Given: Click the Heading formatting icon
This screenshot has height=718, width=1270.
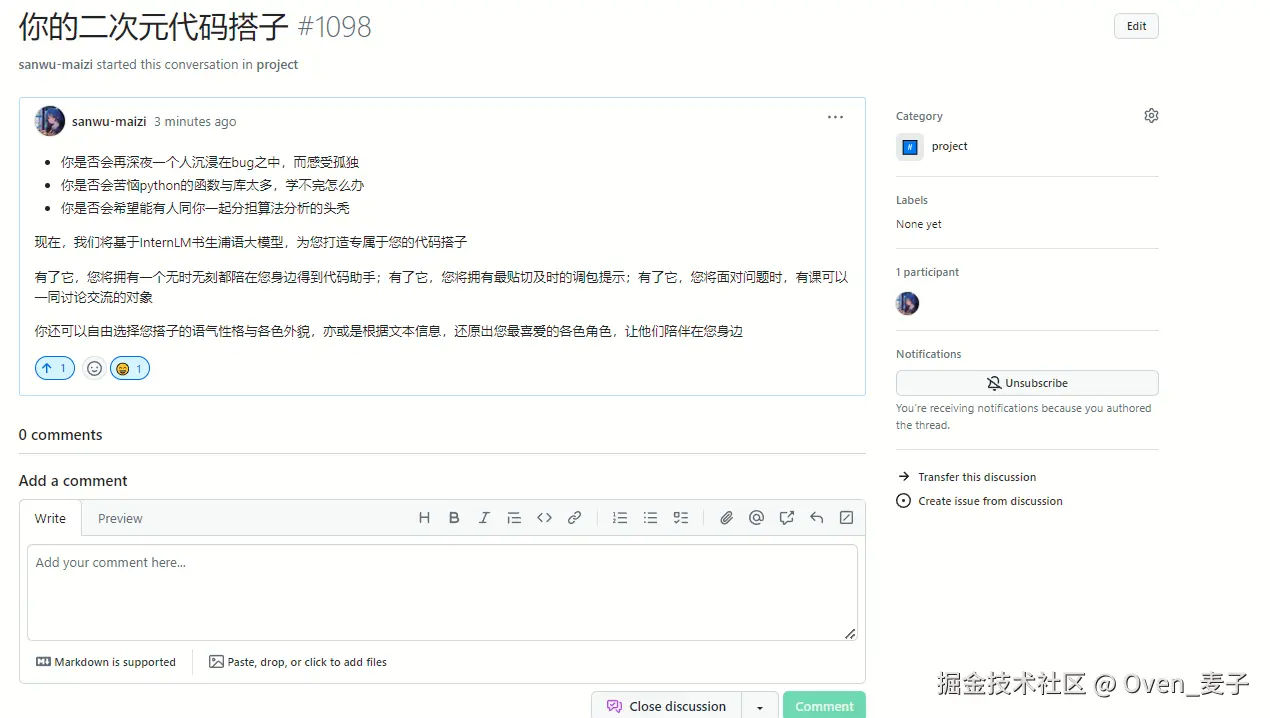Looking at the screenshot, I should pyautogui.click(x=424, y=518).
